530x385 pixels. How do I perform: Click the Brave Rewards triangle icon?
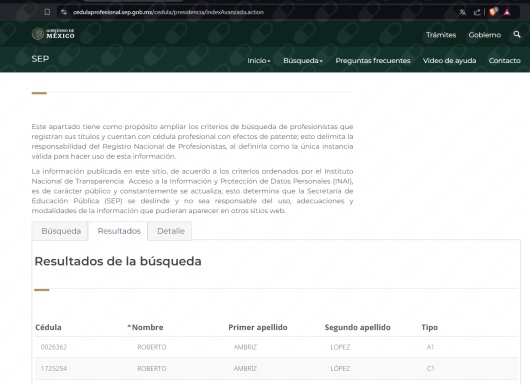click(x=507, y=13)
